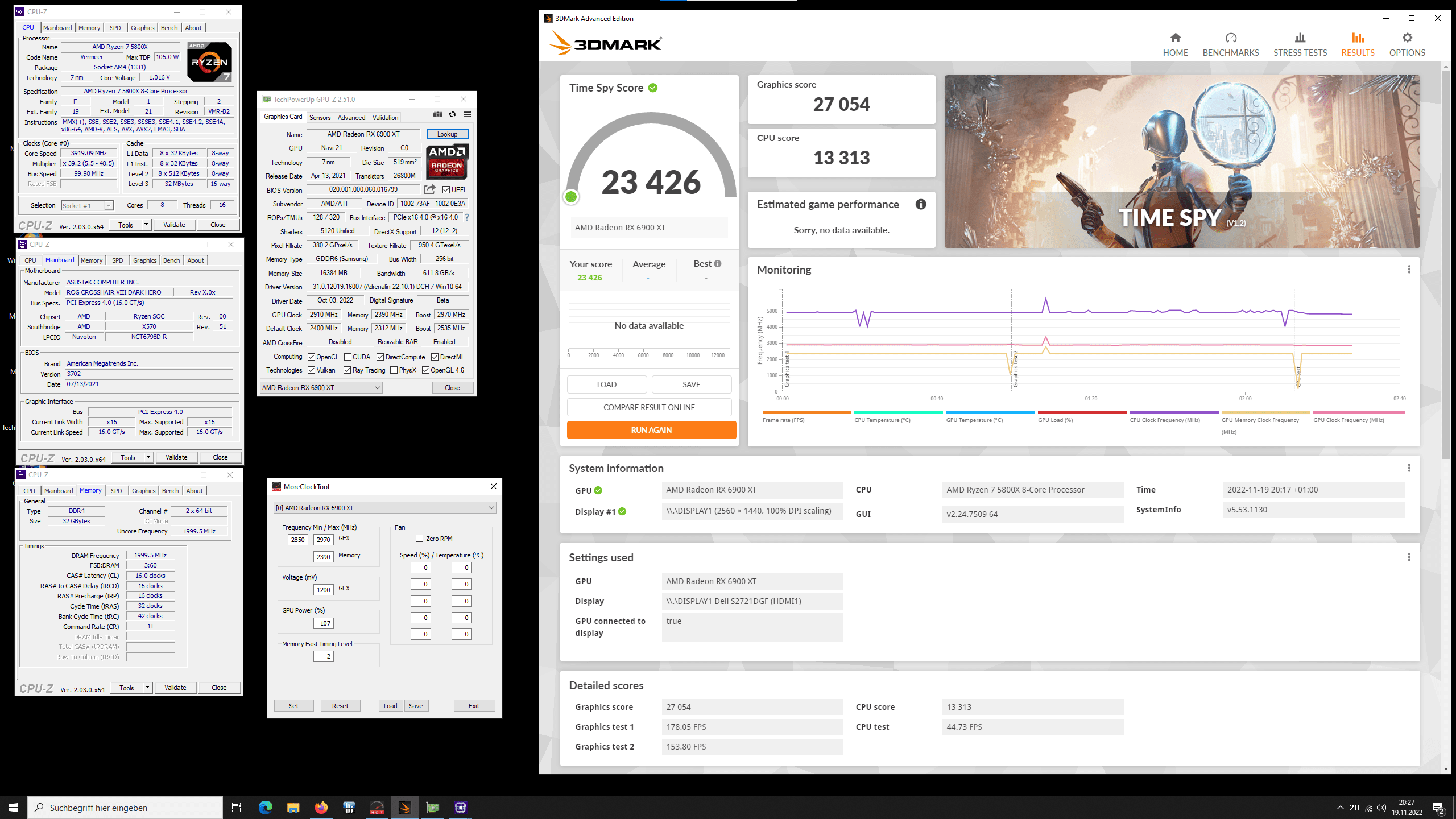Click the GFX voltage (mV) field
The height and width of the screenshot is (819, 1456).
point(323,590)
